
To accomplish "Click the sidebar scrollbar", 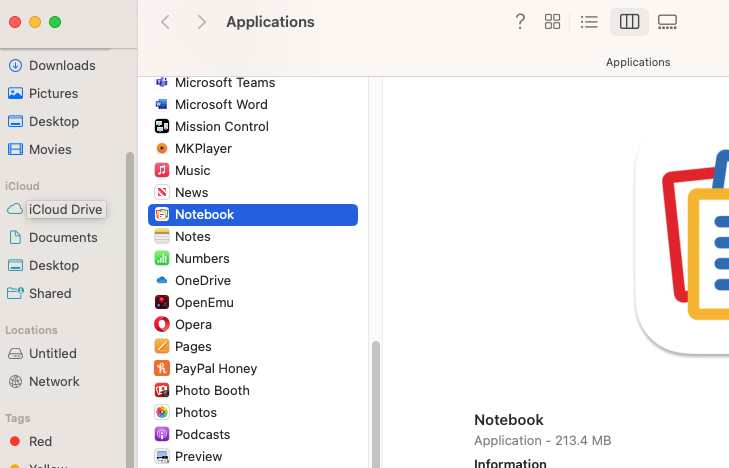I will click(130, 310).
